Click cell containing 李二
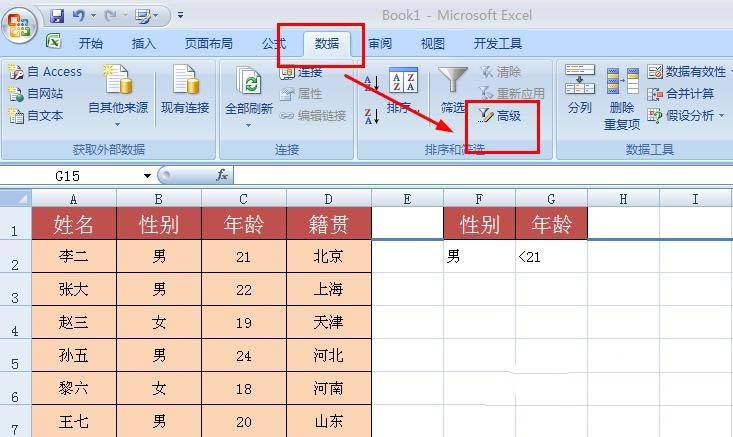This screenshot has height=437, width=733. [x=74, y=256]
